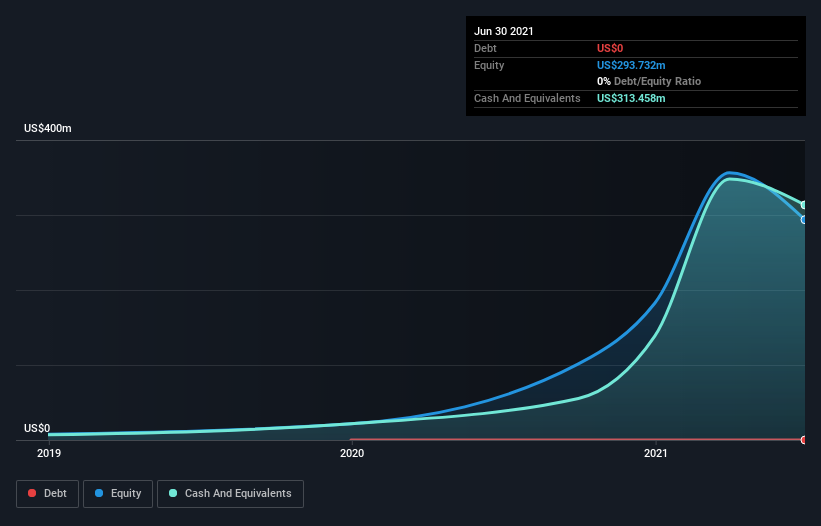Image resolution: width=821 pixels, height=526 pixels.
Task: Click the Equity data point marker at chart end
Action: click(804, 220)
